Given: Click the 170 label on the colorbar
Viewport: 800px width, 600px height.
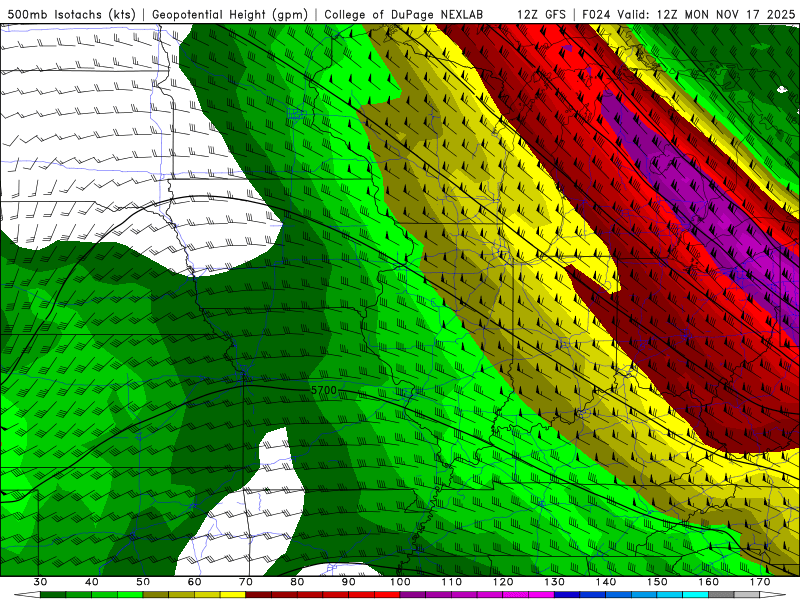Looking at the screenshot, I should pyautogui.click(x=759, y=582).
